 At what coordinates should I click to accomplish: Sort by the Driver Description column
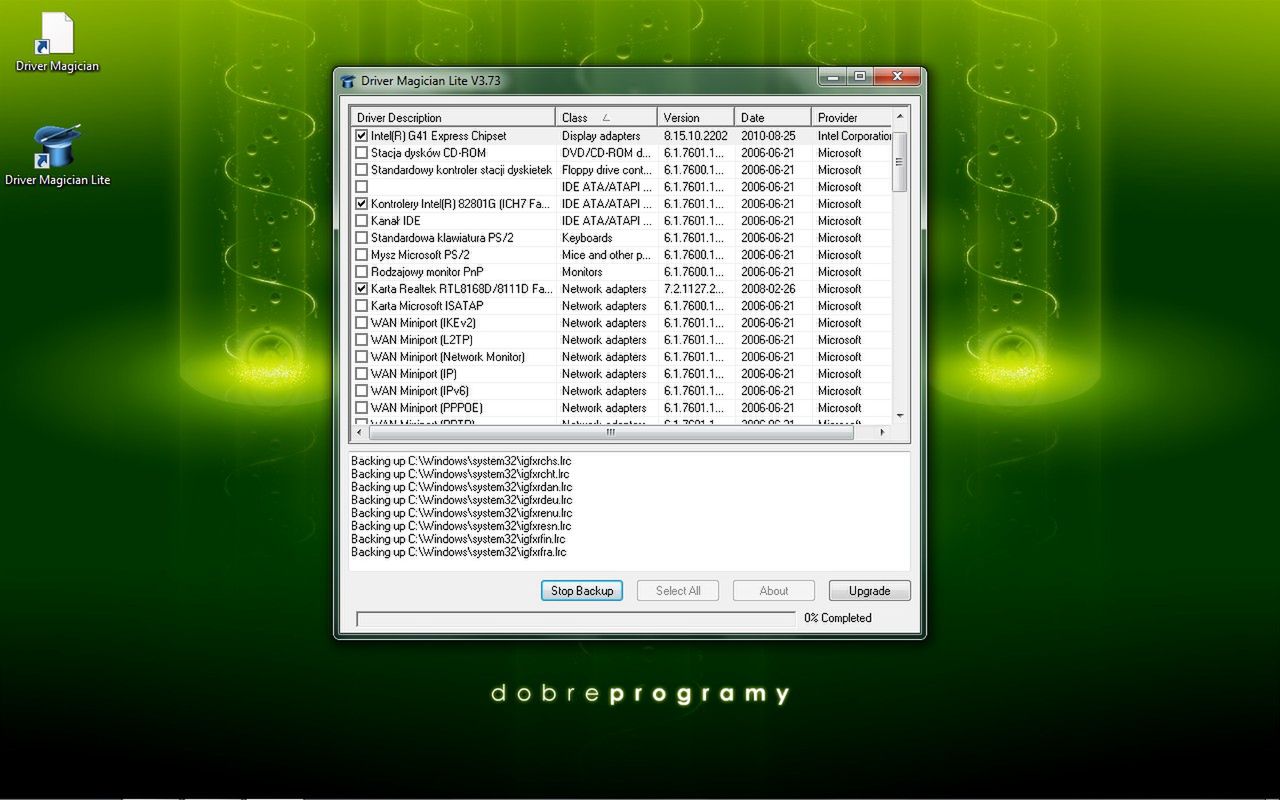tap(452, 117)
